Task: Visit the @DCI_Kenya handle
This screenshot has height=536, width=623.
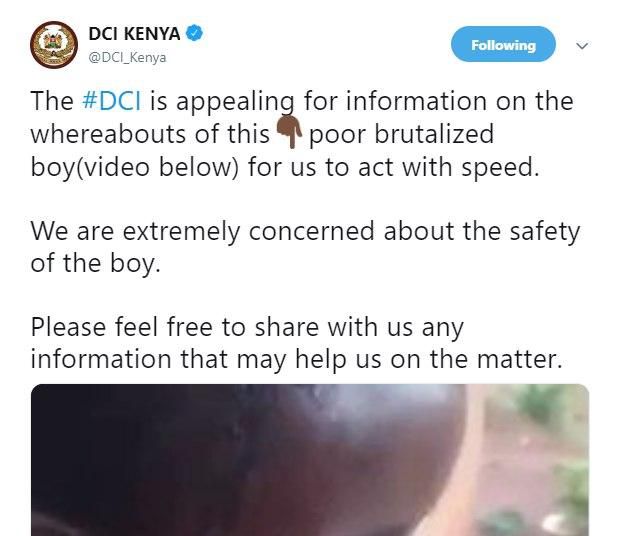Action: (127, 58)
